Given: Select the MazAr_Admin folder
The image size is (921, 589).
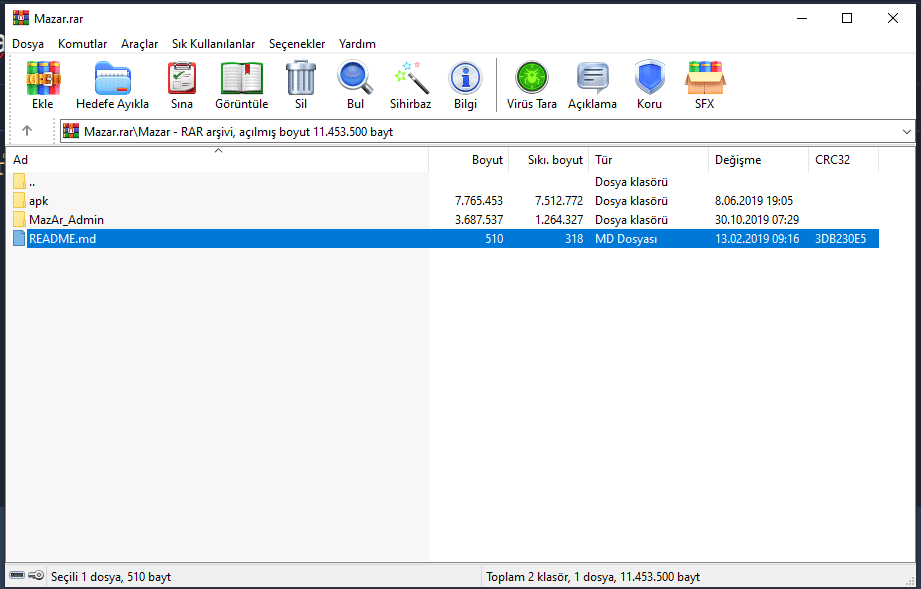Looking at the screenshot, I should click(66, 220).
